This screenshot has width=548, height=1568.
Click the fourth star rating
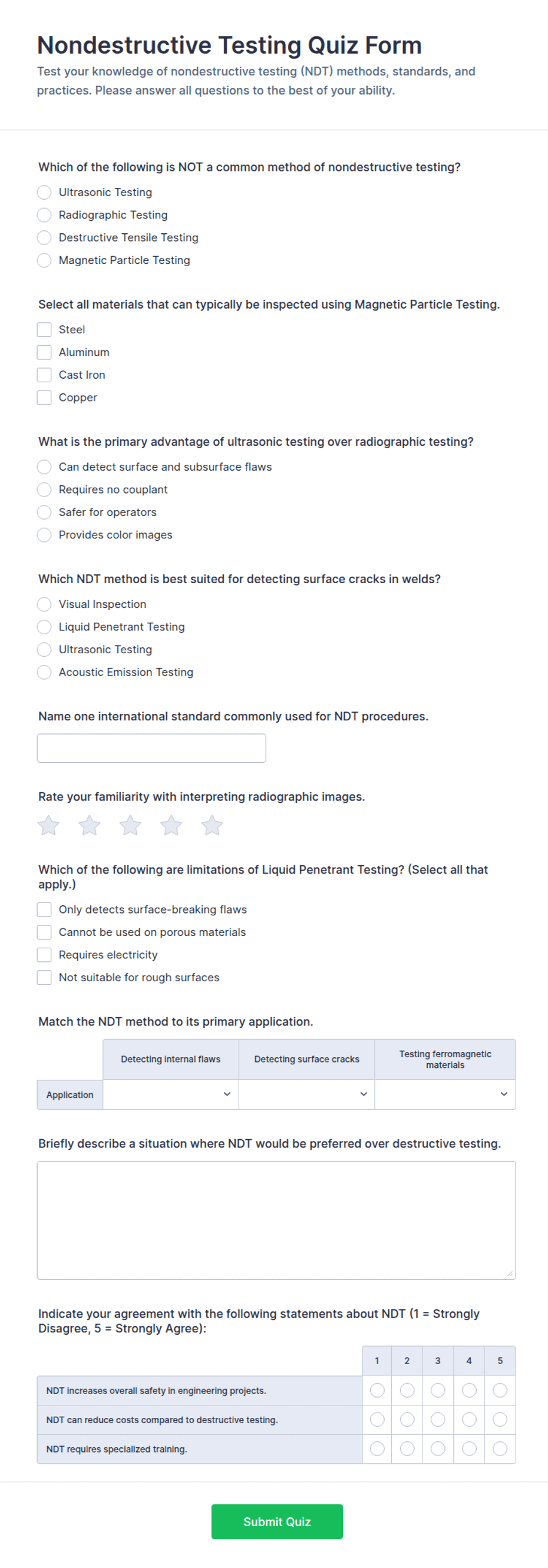171,825
